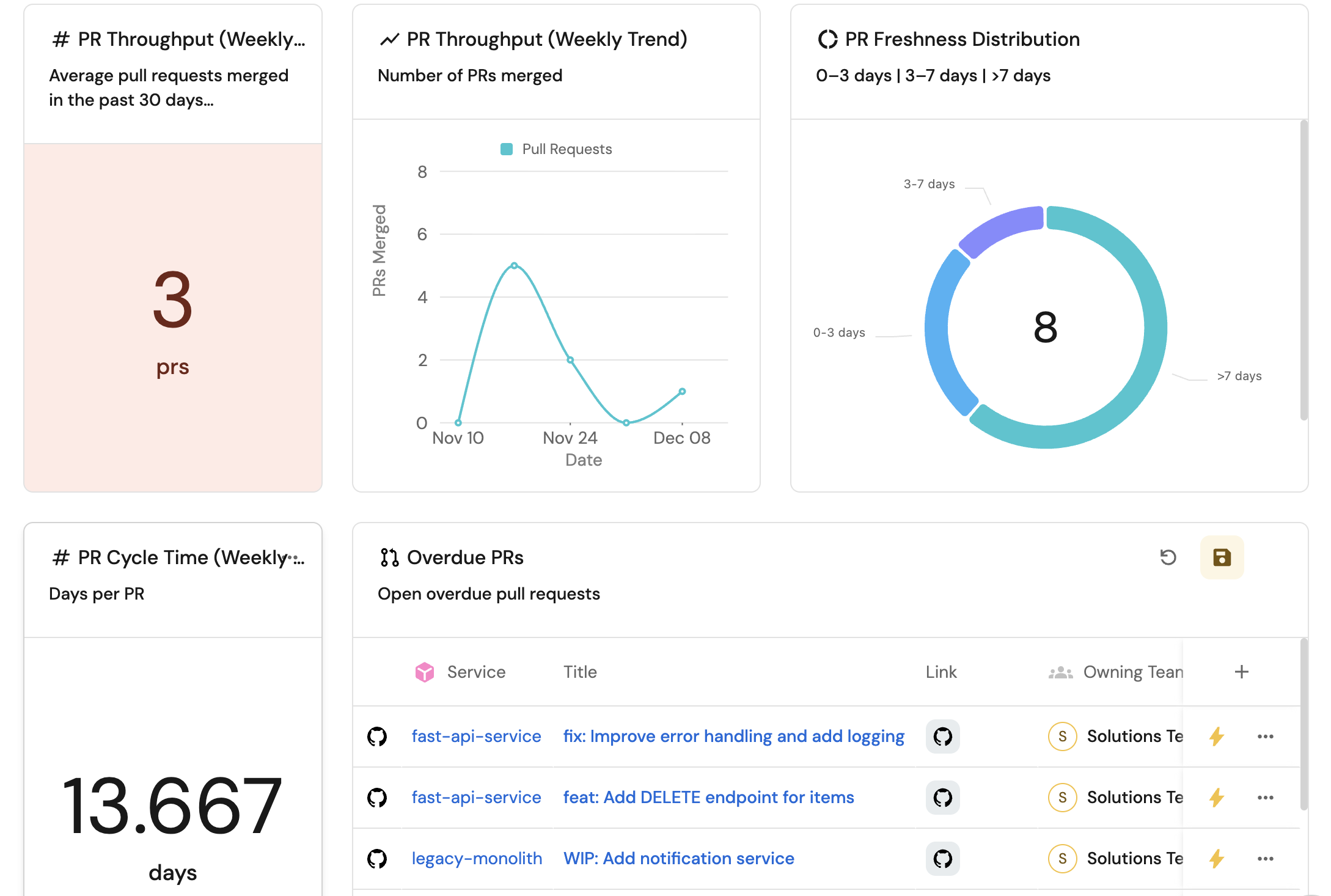Click the Title column header
This screenshot has height=896, width=1331.
click(x=579, y=672)
